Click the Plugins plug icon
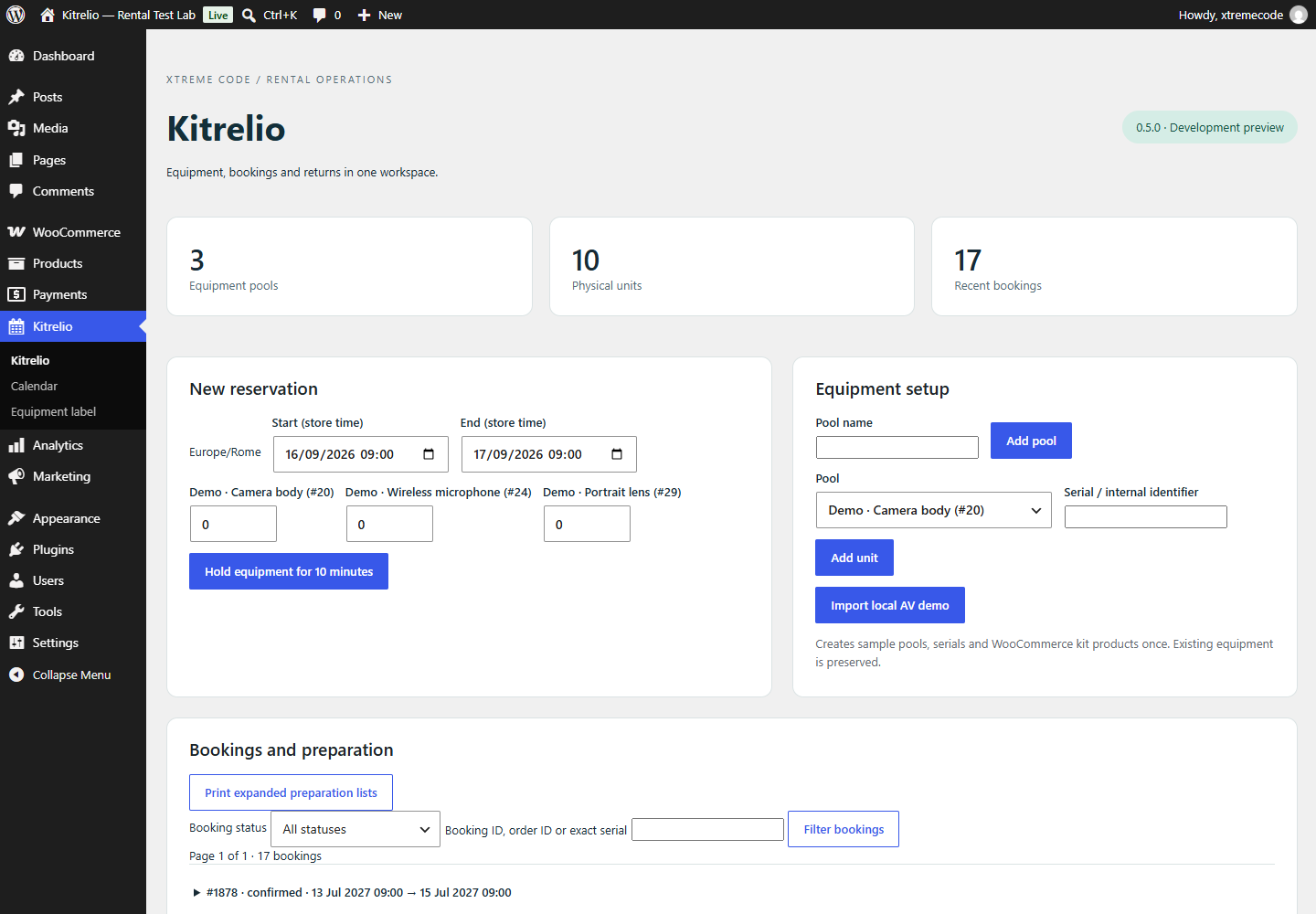This screenshot has width=1316, height=914. click(x=16, y=549)
